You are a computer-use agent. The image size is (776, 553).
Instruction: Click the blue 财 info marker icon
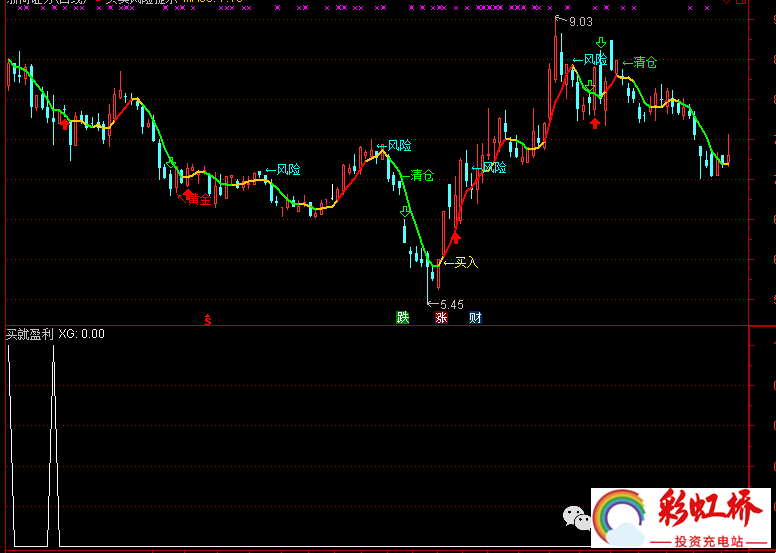click(475, 318)
